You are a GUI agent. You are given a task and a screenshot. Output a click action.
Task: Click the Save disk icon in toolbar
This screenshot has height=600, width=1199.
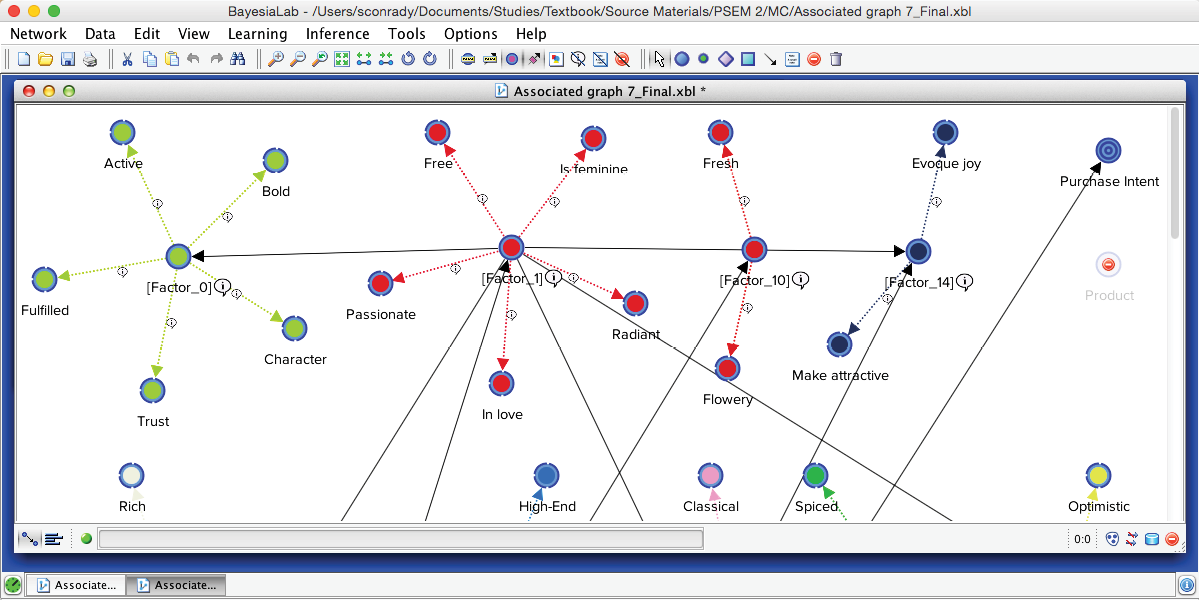click(x=68, y=59)
